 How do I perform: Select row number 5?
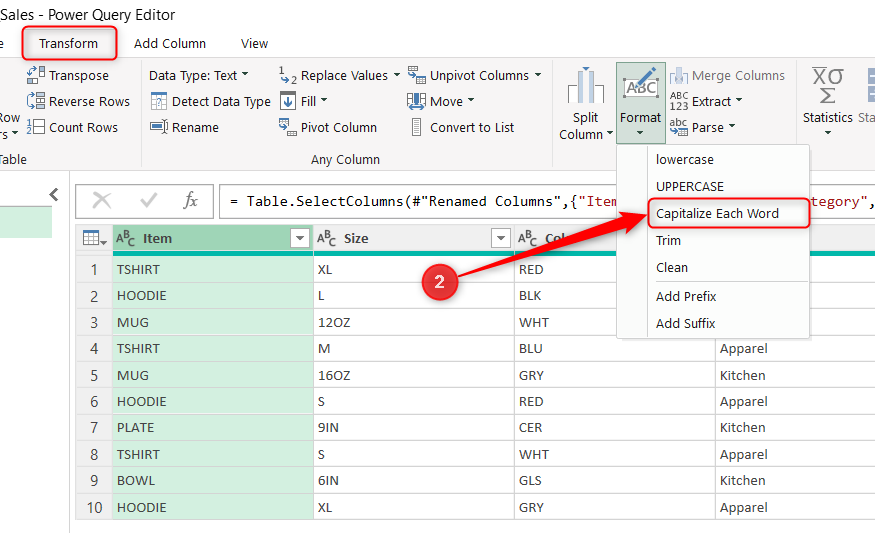tap(94, 375)
